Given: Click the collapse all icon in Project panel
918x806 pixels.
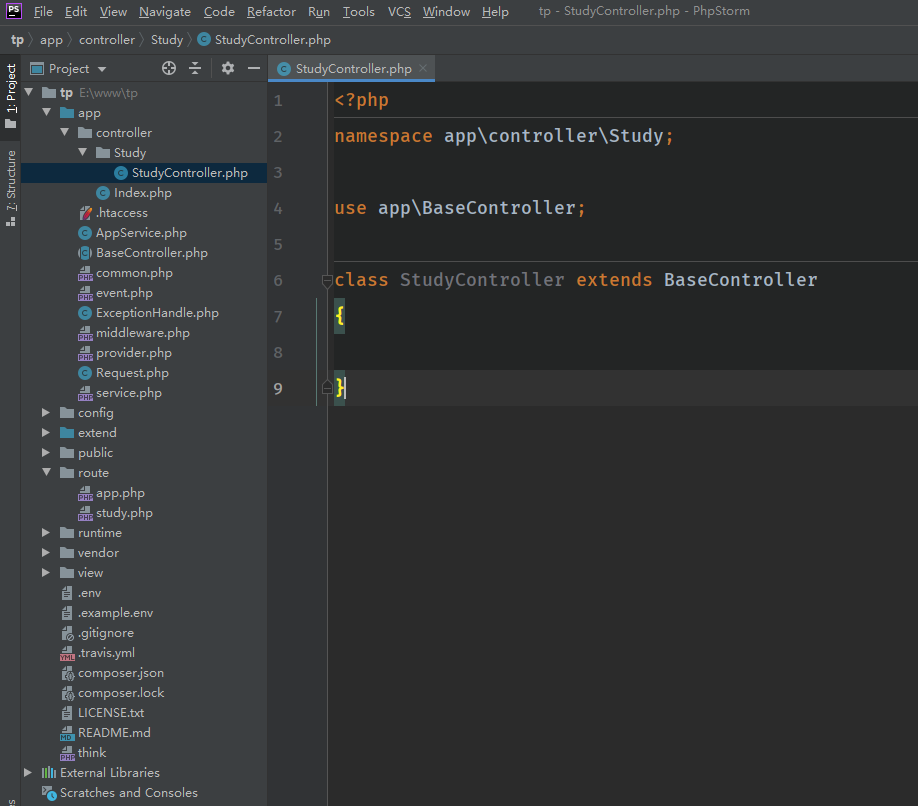Looking at the screenshot, I should tap(195, 68).
